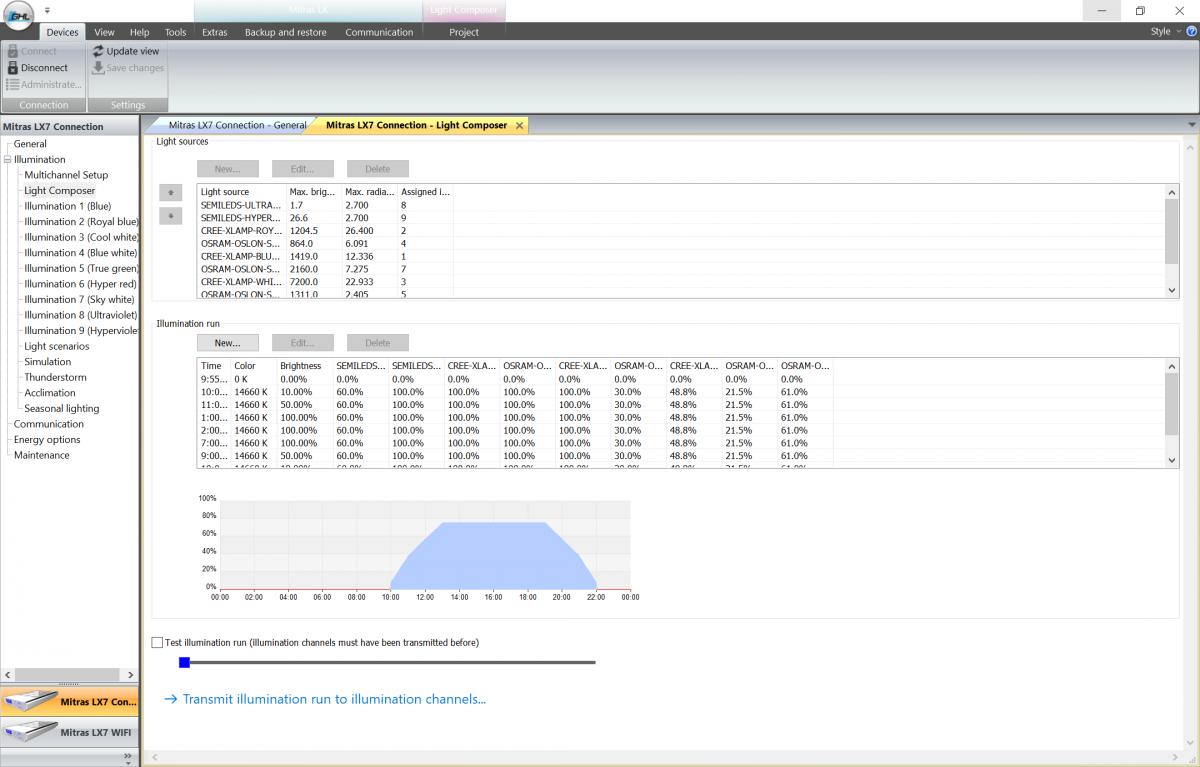Switch to Mitras LX7 Connection - General tab
Screen dimensions: 1200x767
[x=237, y=126]
